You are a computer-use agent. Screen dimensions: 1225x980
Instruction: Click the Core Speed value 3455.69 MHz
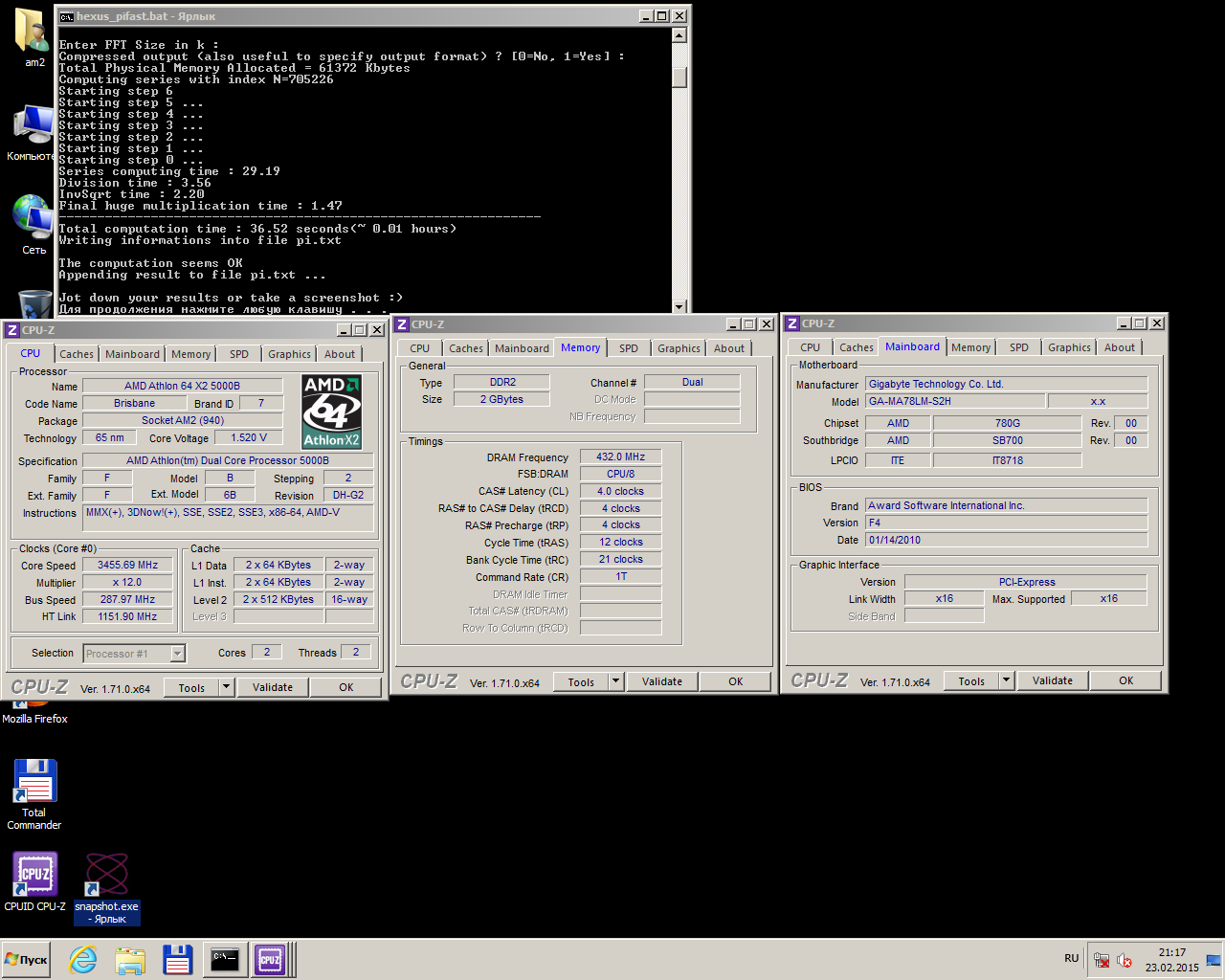click(x=127, y=565)
